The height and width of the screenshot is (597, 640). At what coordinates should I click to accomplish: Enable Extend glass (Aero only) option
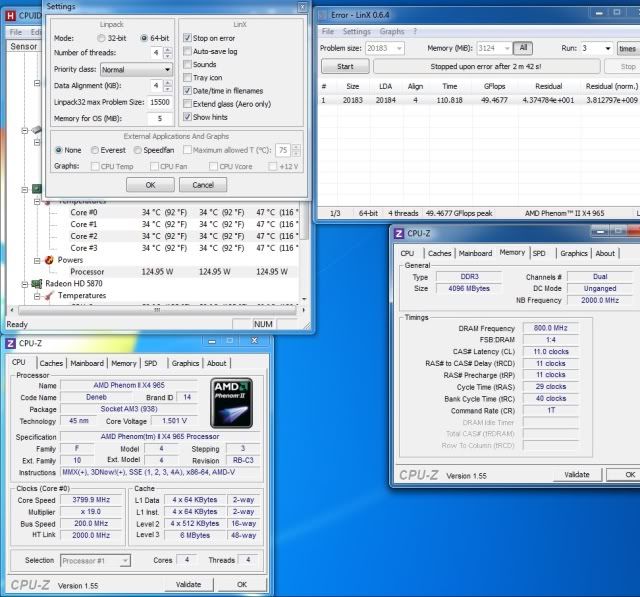(187, 104)
